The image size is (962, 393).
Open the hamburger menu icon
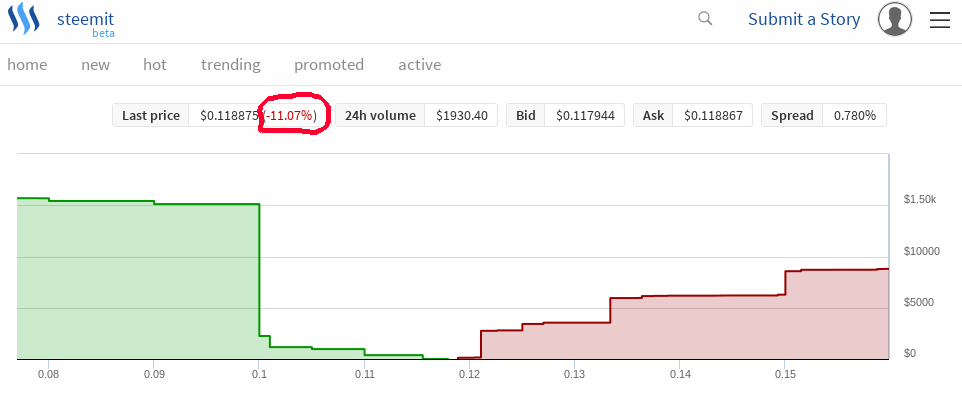pyautogui.click(x=939, y=20)
